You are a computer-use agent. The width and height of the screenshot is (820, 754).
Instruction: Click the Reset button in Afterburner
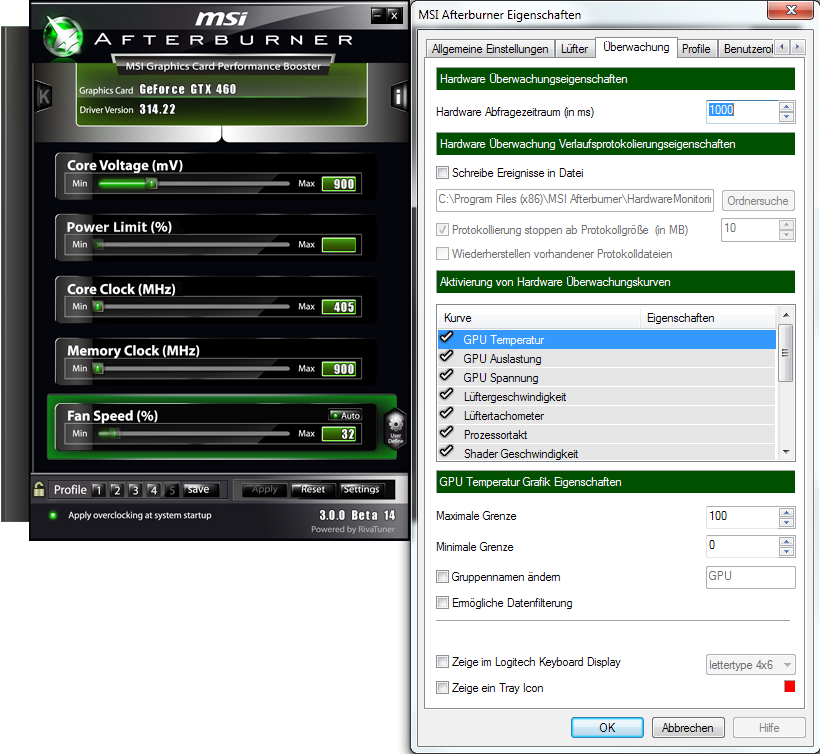click(313, 489)
